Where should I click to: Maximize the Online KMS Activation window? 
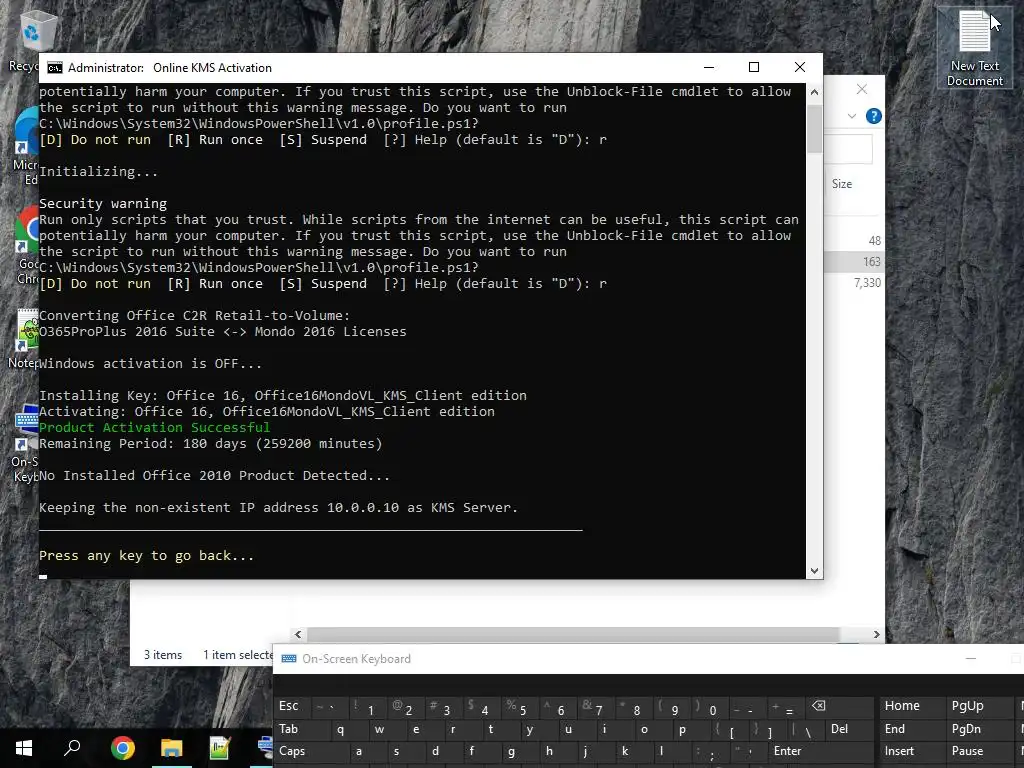pos(754,67)
